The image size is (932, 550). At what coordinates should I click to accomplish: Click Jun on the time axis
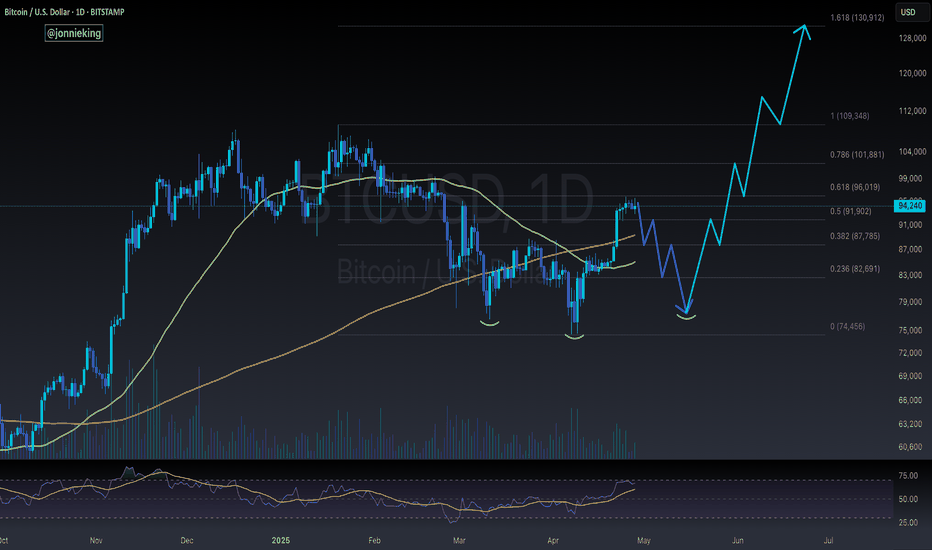coord(738,540)
